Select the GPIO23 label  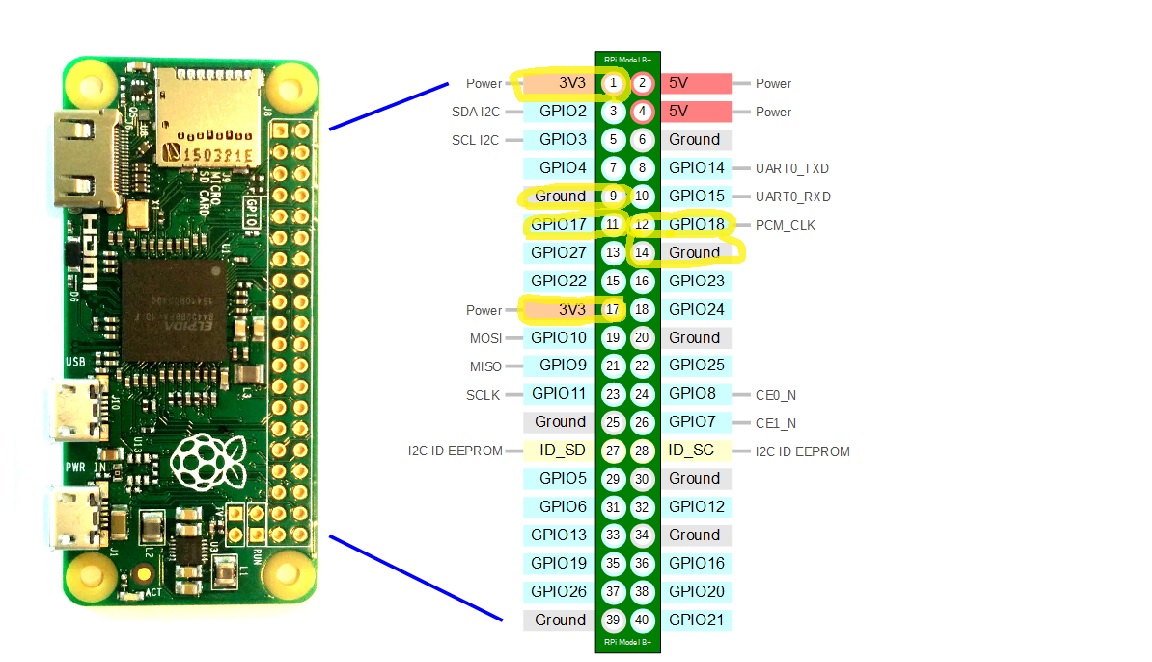696,281
